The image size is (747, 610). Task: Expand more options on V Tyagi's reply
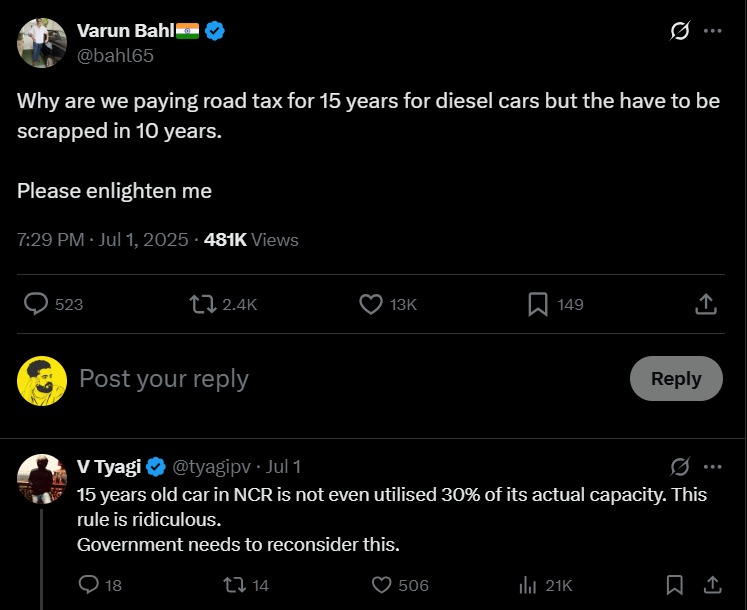[712, 466]
